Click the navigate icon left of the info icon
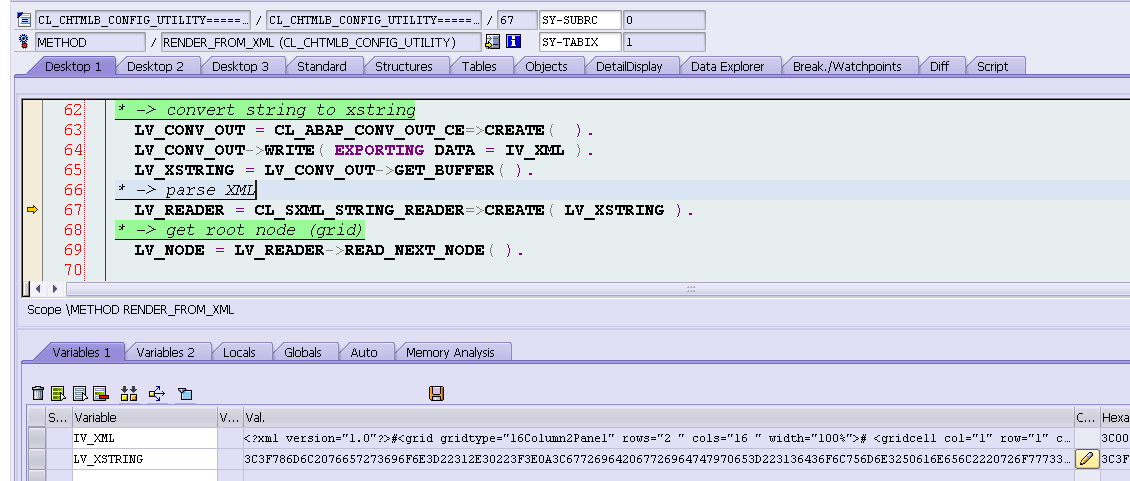The image size is (1130, 481). (493, 42)
